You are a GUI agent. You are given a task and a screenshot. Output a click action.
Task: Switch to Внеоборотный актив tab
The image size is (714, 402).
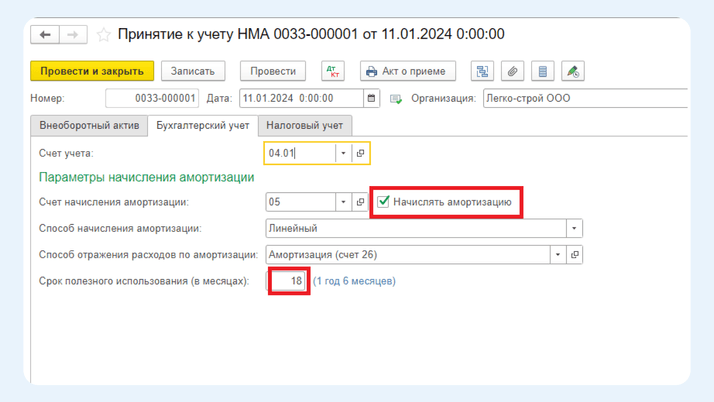[x=89, y=126]
